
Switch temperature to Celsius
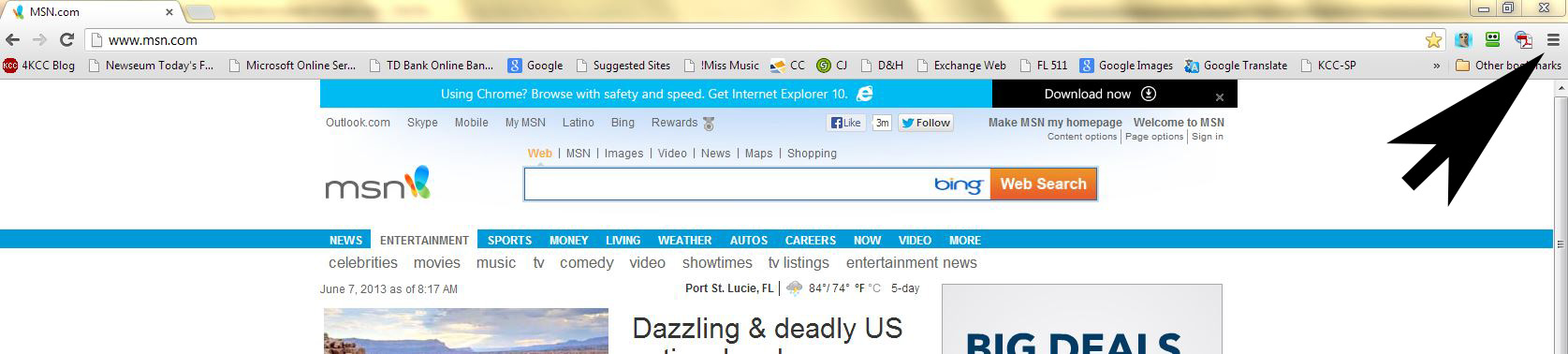pyautogui.click(x=874, y=288)
